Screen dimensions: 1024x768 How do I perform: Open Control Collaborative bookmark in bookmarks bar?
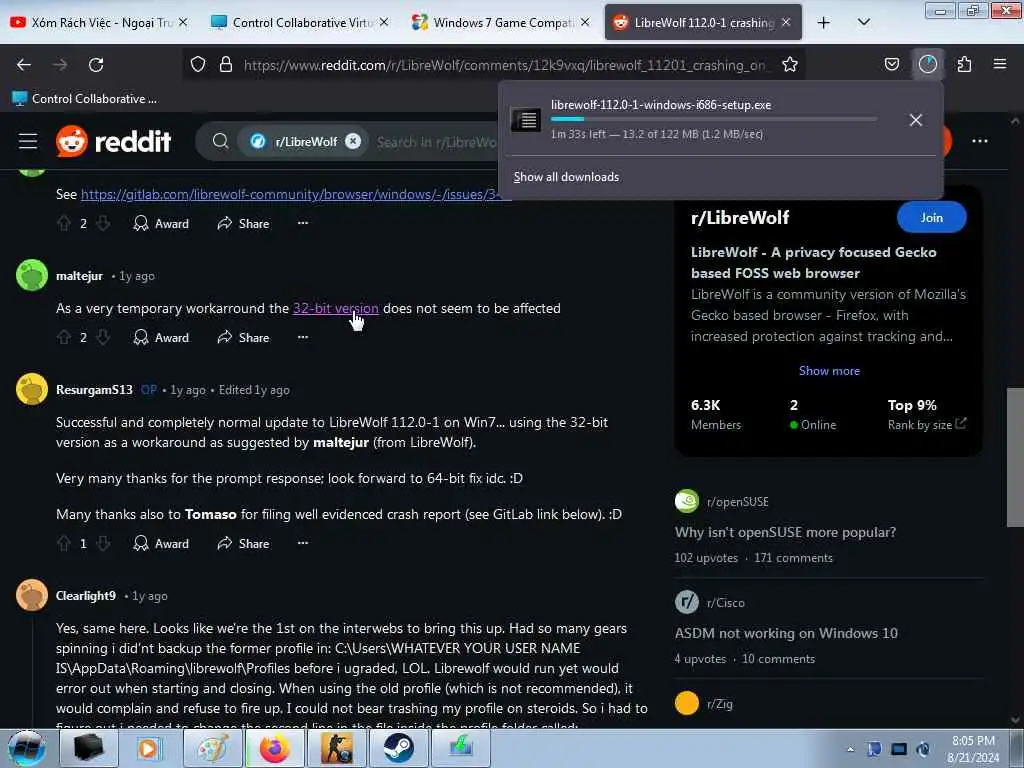(x=85, y=99)
